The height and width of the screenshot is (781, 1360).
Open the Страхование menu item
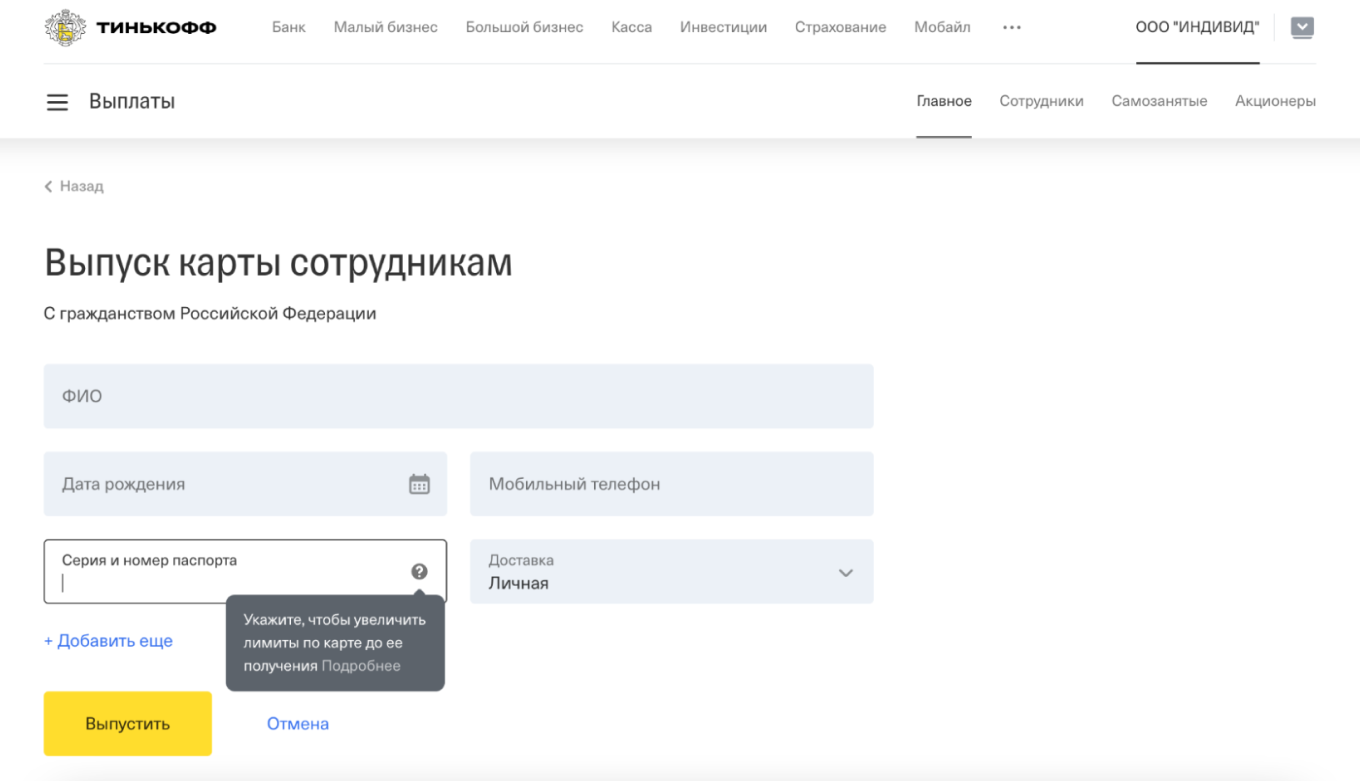coord(841,27)
